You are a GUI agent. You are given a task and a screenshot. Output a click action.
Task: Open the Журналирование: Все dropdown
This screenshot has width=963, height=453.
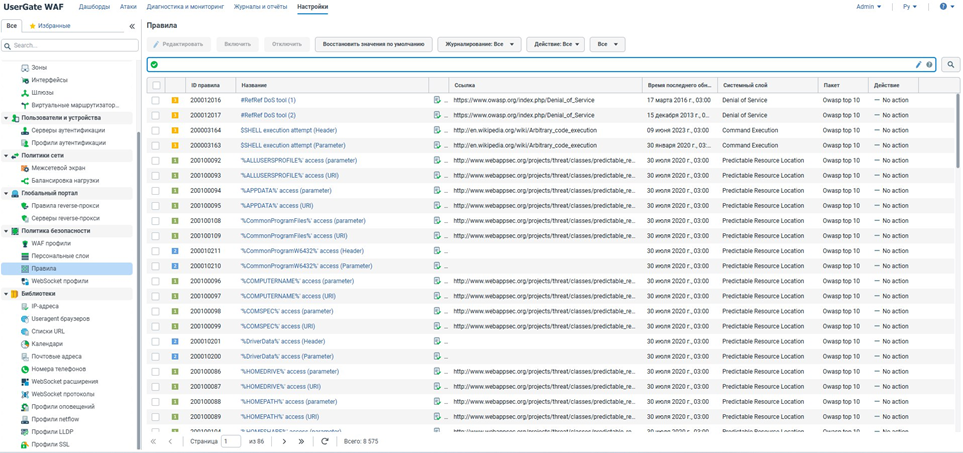(479, 44)
